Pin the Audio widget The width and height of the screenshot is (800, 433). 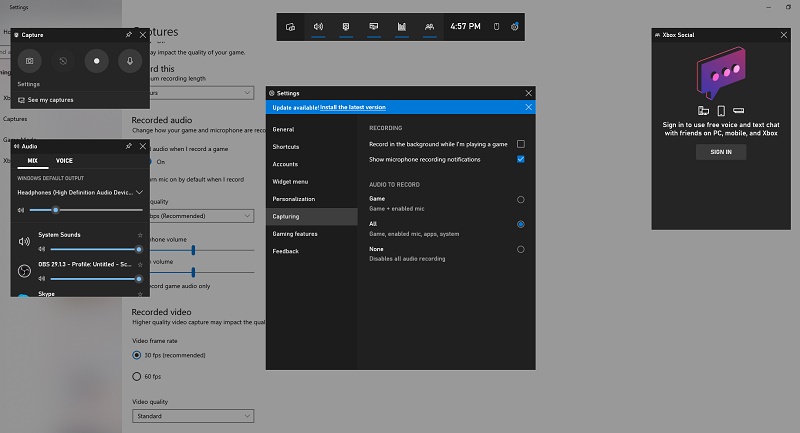(129, 146)
